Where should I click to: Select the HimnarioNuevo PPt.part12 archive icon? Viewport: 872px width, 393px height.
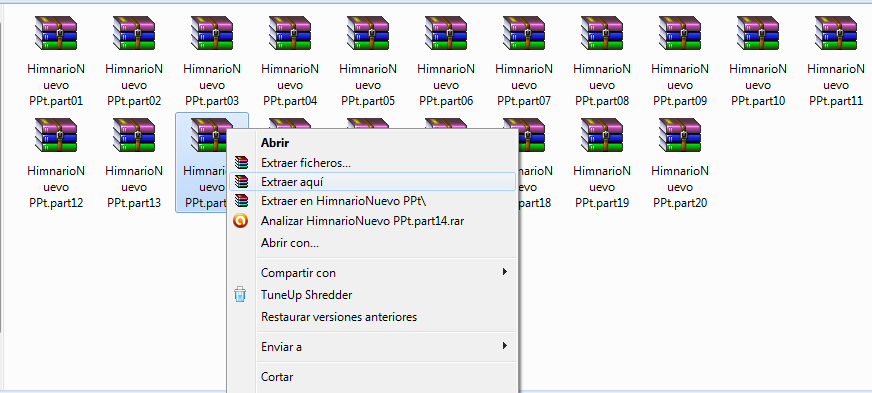coord(56,135)
